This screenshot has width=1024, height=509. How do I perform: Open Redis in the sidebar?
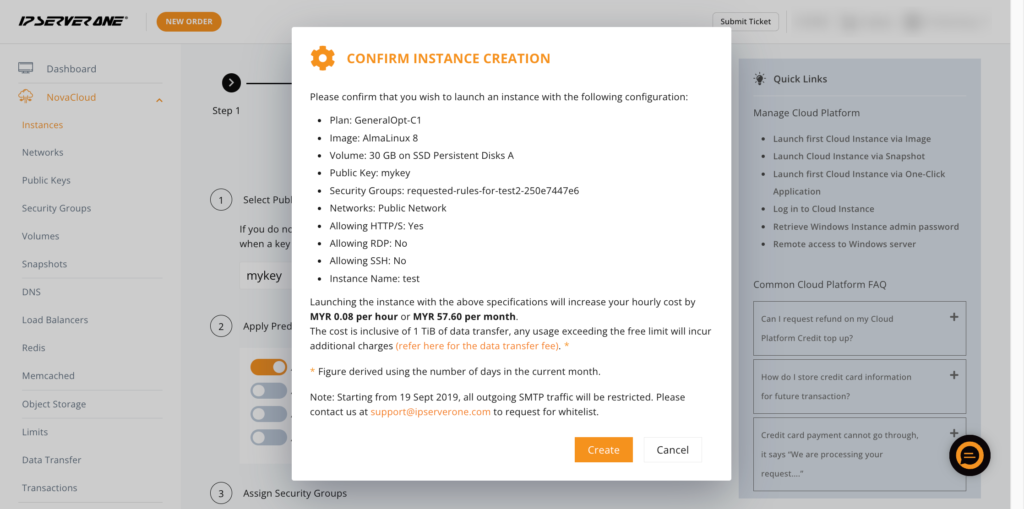point(33,348)
